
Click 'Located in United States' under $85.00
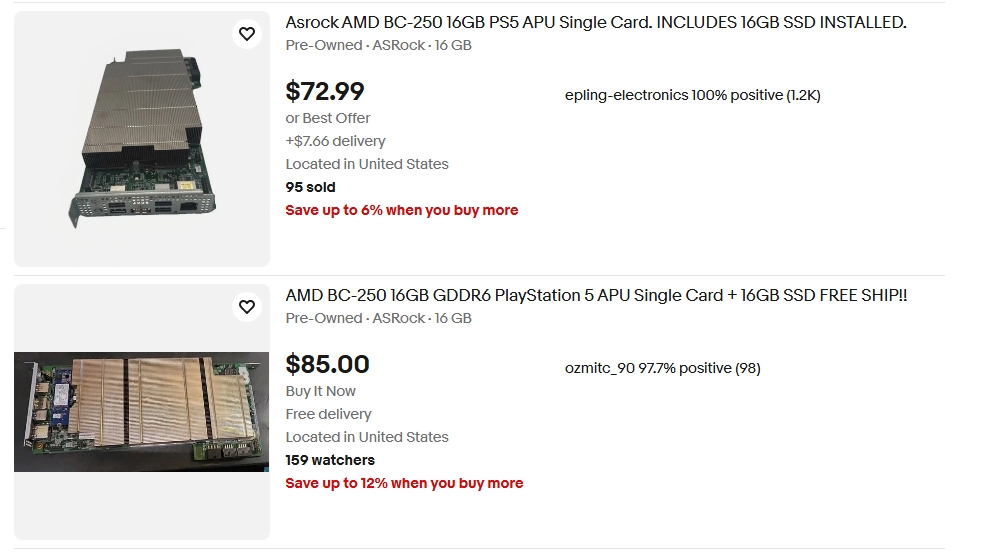tap(367, 437)
